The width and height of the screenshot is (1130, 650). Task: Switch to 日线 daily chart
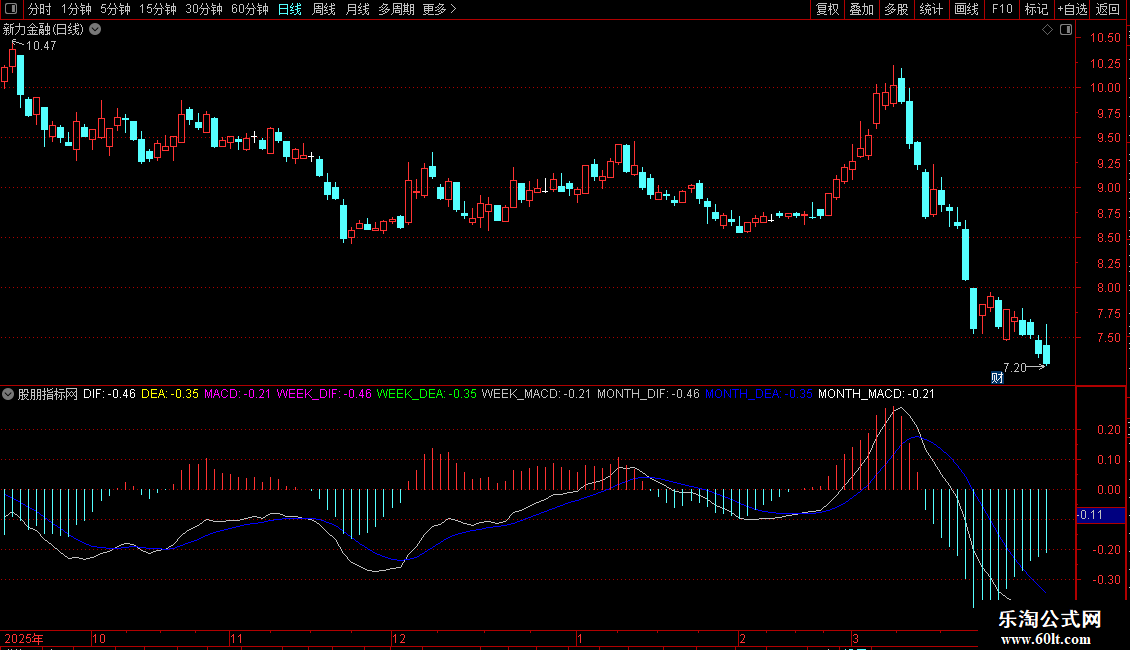(290, 9)
